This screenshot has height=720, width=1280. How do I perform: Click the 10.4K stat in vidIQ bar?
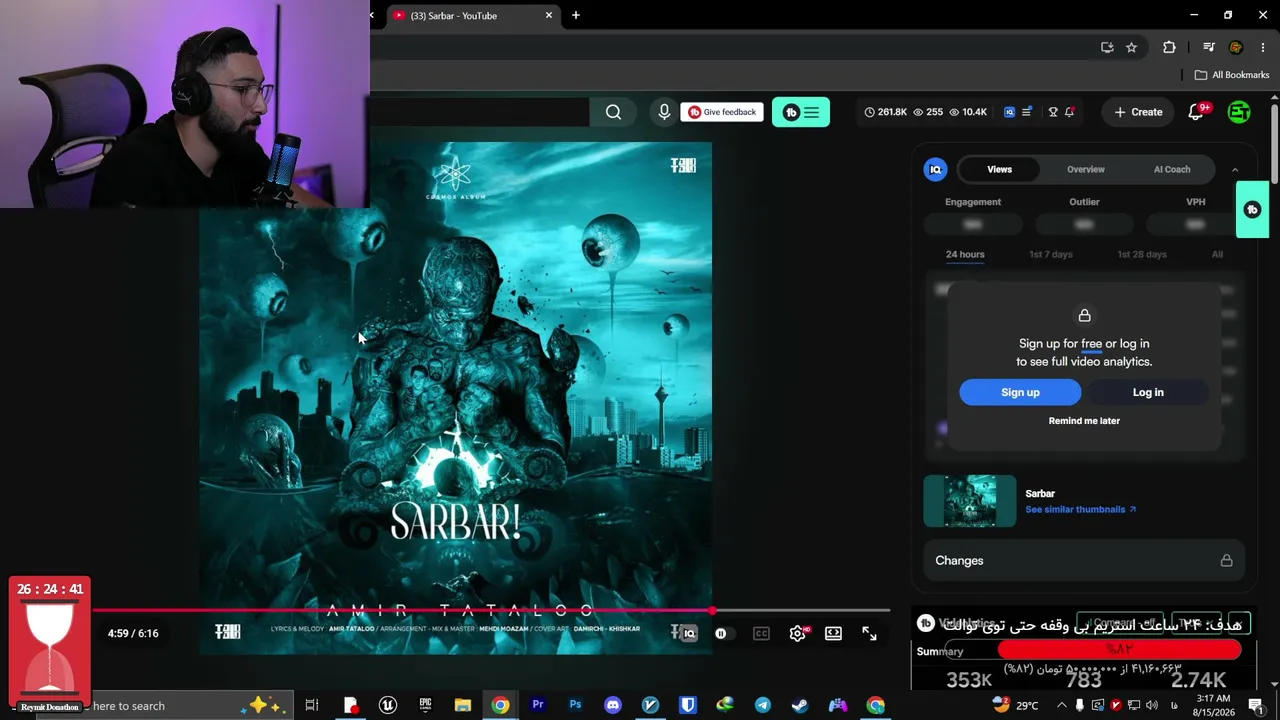[968, 112]
